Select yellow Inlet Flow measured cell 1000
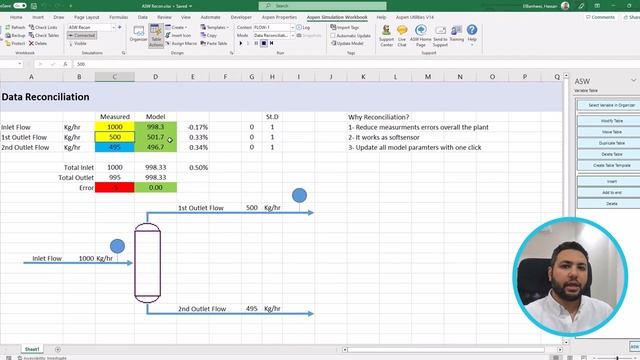This screenshot has height=360, width=640. pyautogui.click(x=115, y=127)
